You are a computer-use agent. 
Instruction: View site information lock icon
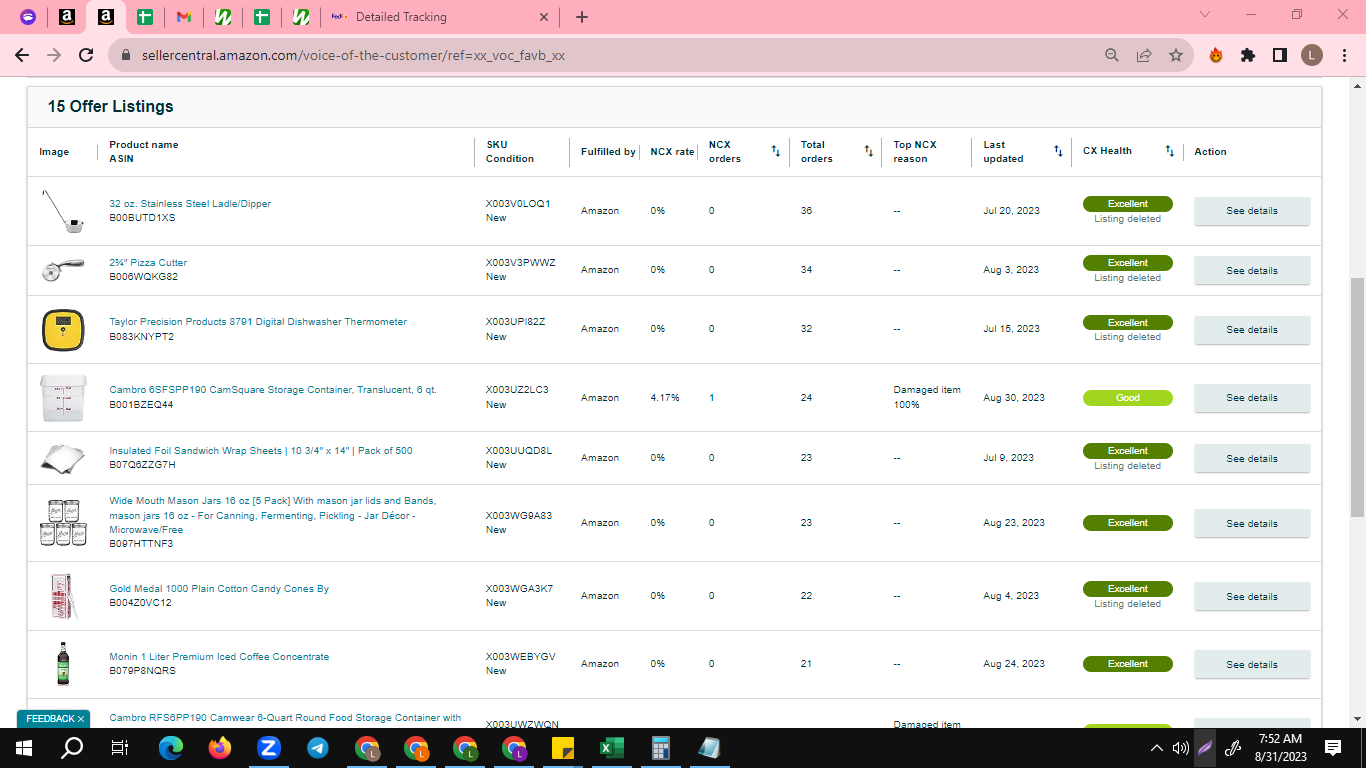[x=126, y=55]
